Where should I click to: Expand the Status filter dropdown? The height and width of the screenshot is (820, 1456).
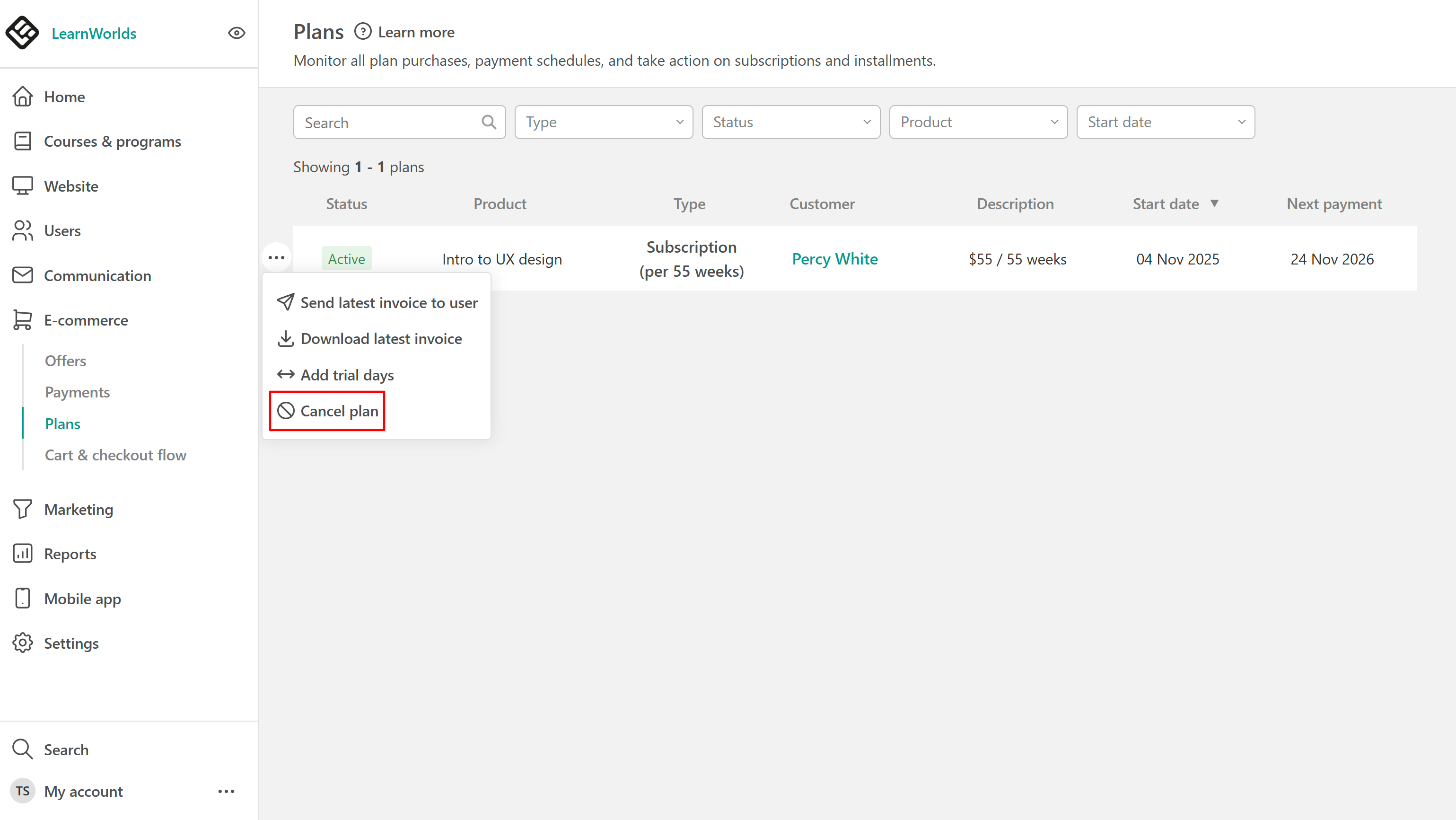790,122
